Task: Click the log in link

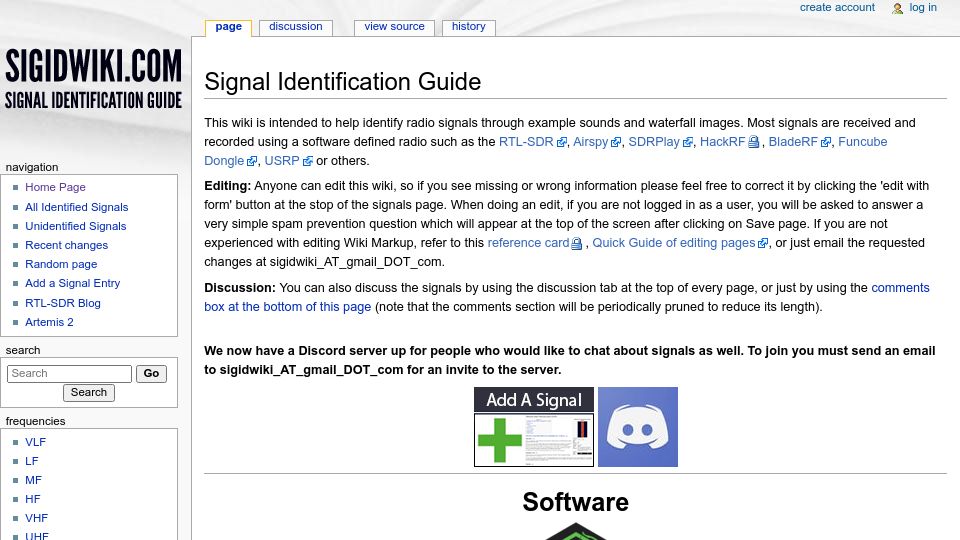Action: [923, 7]
